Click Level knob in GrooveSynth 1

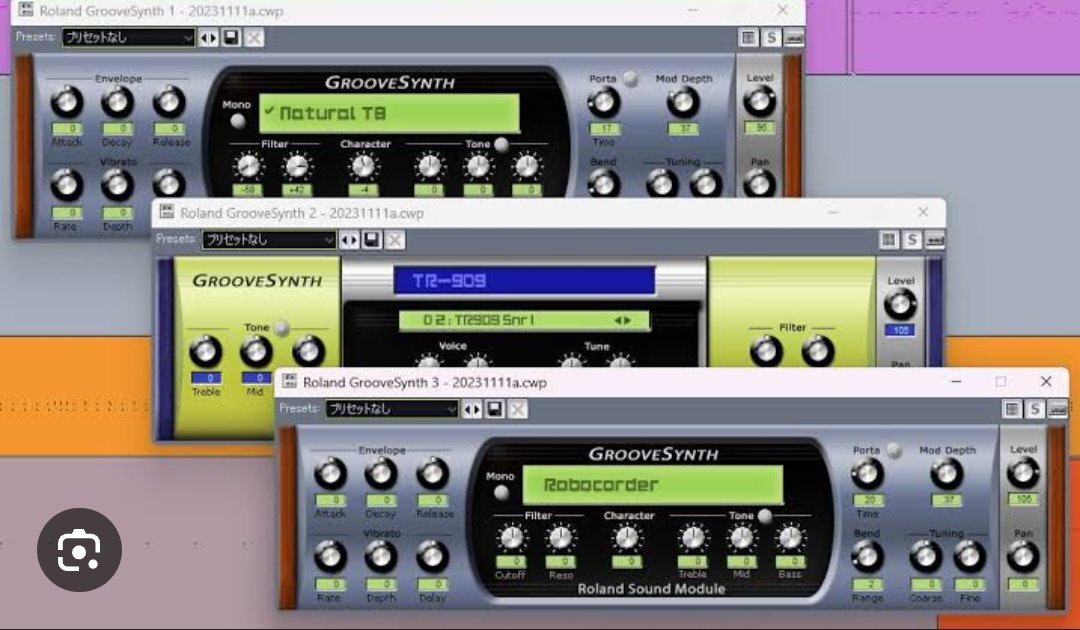coord(759,101)
